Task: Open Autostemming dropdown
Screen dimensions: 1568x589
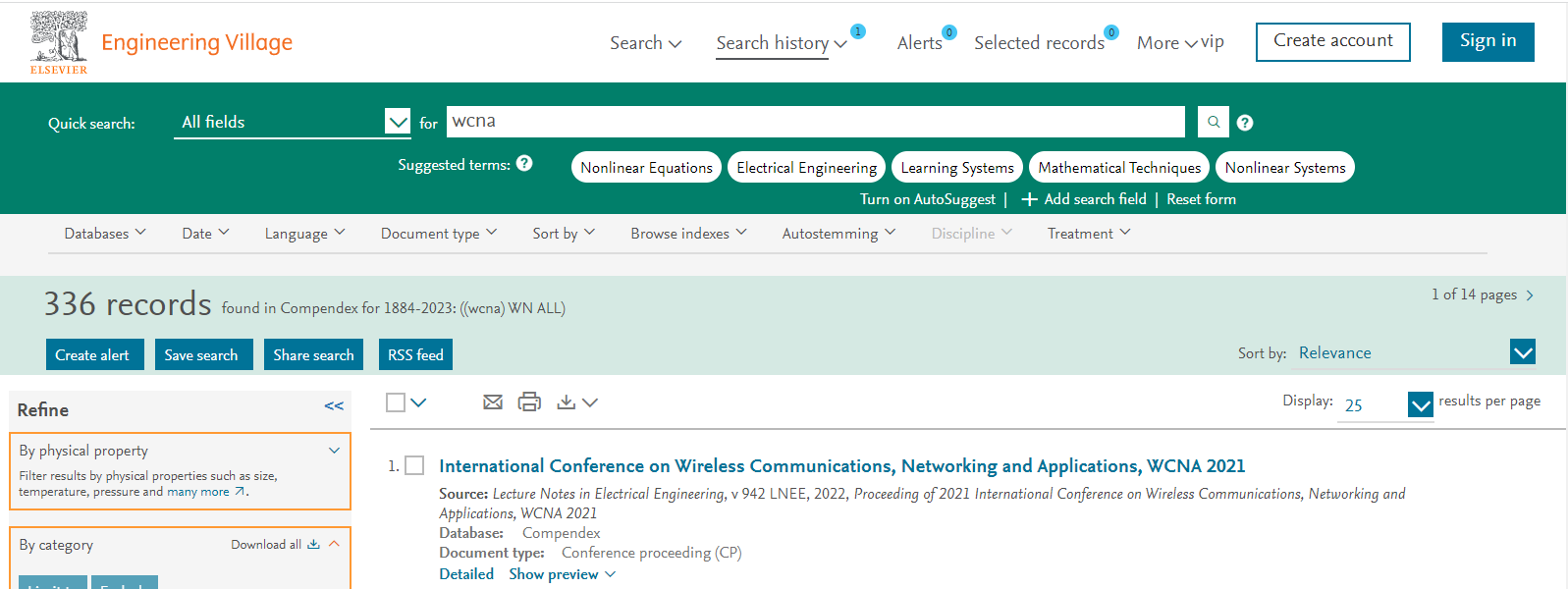Action: [x=838, y=234]
